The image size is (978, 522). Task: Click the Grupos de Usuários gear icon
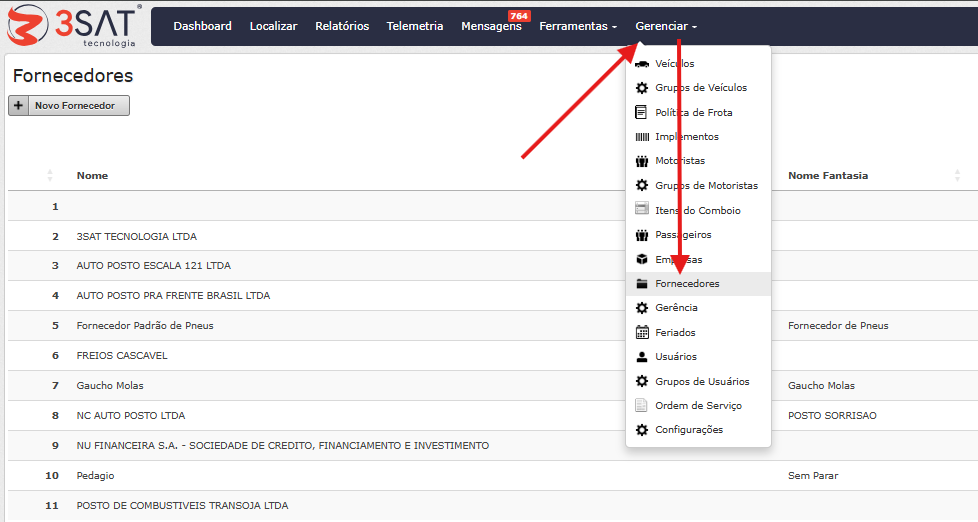[x=642, y=381]
